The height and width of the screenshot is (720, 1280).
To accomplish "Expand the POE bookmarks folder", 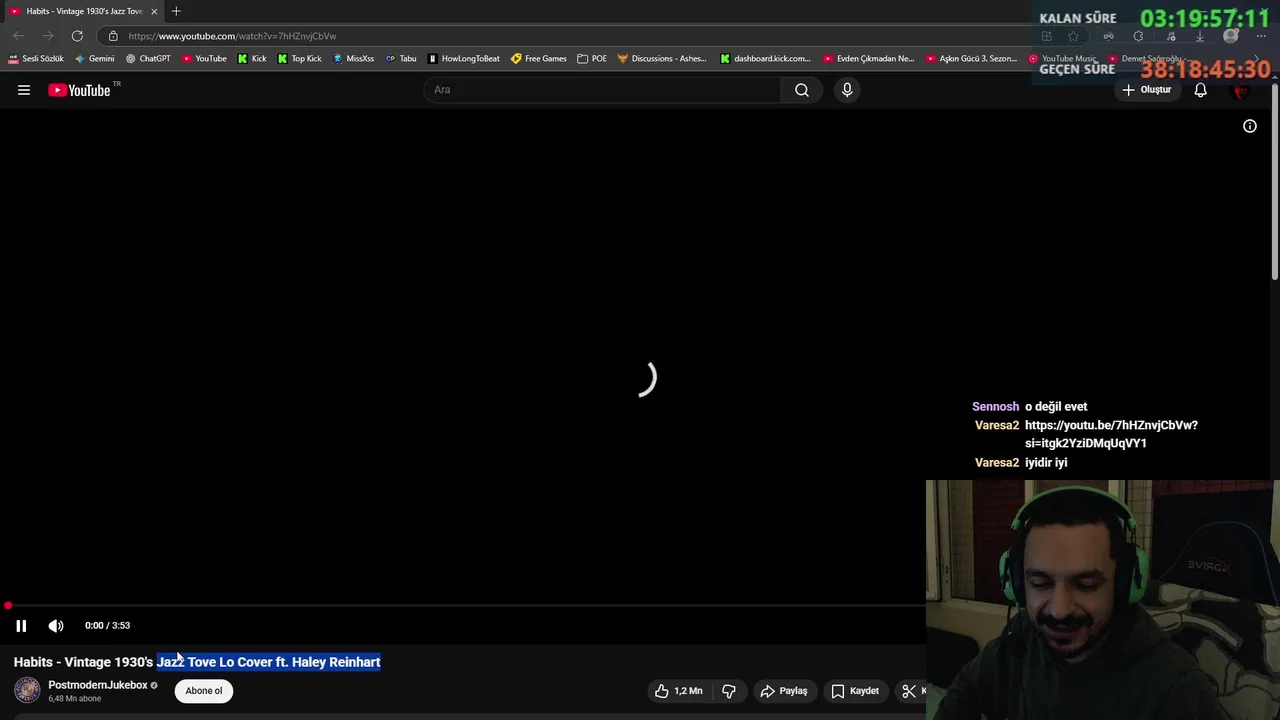I will (x=592, y=59).
